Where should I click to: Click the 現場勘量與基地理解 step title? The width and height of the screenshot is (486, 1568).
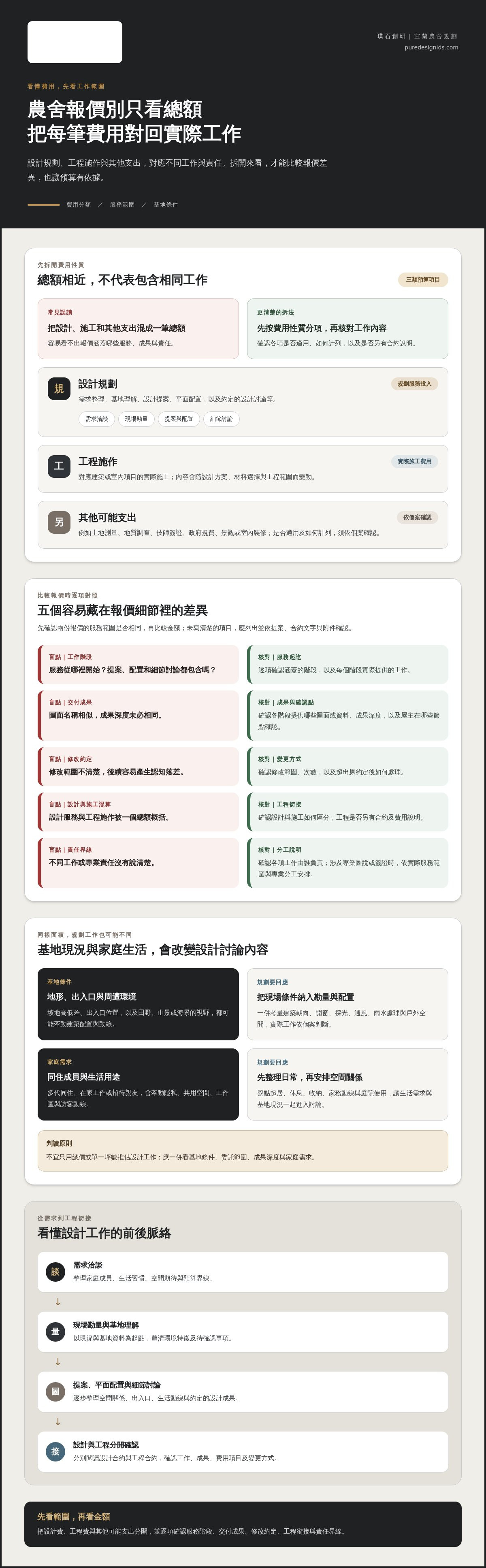point(106,1325)
